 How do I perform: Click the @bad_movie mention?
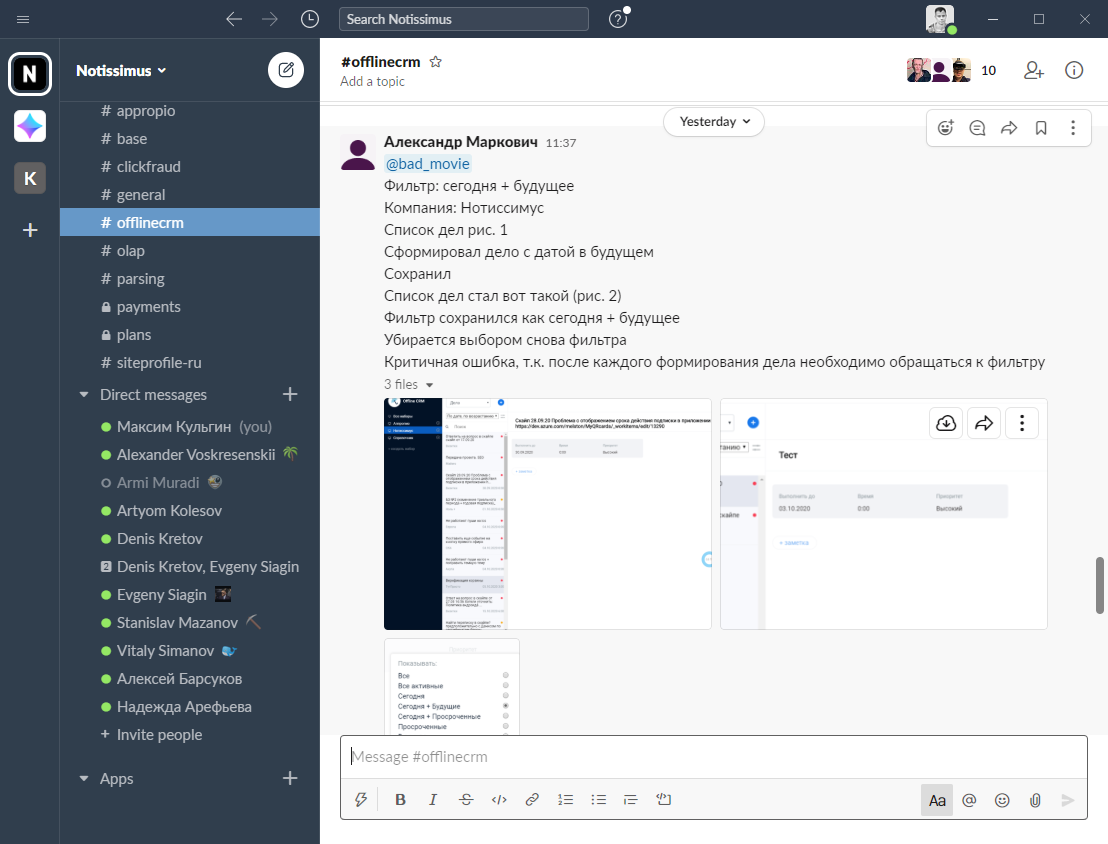click(427, 164)
